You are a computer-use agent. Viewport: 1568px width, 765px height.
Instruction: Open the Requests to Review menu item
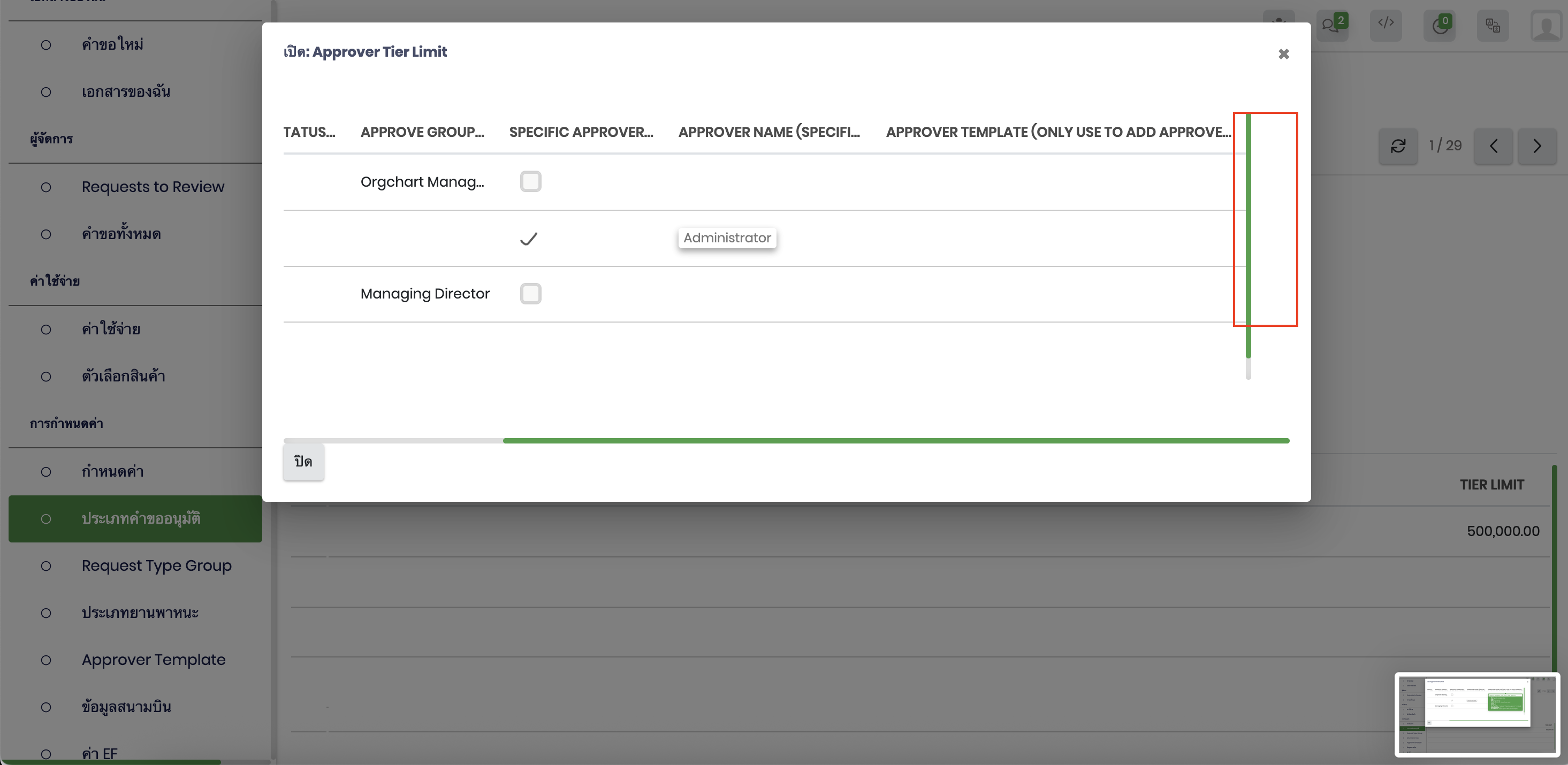pyautogui.click(x=153, y=187)
